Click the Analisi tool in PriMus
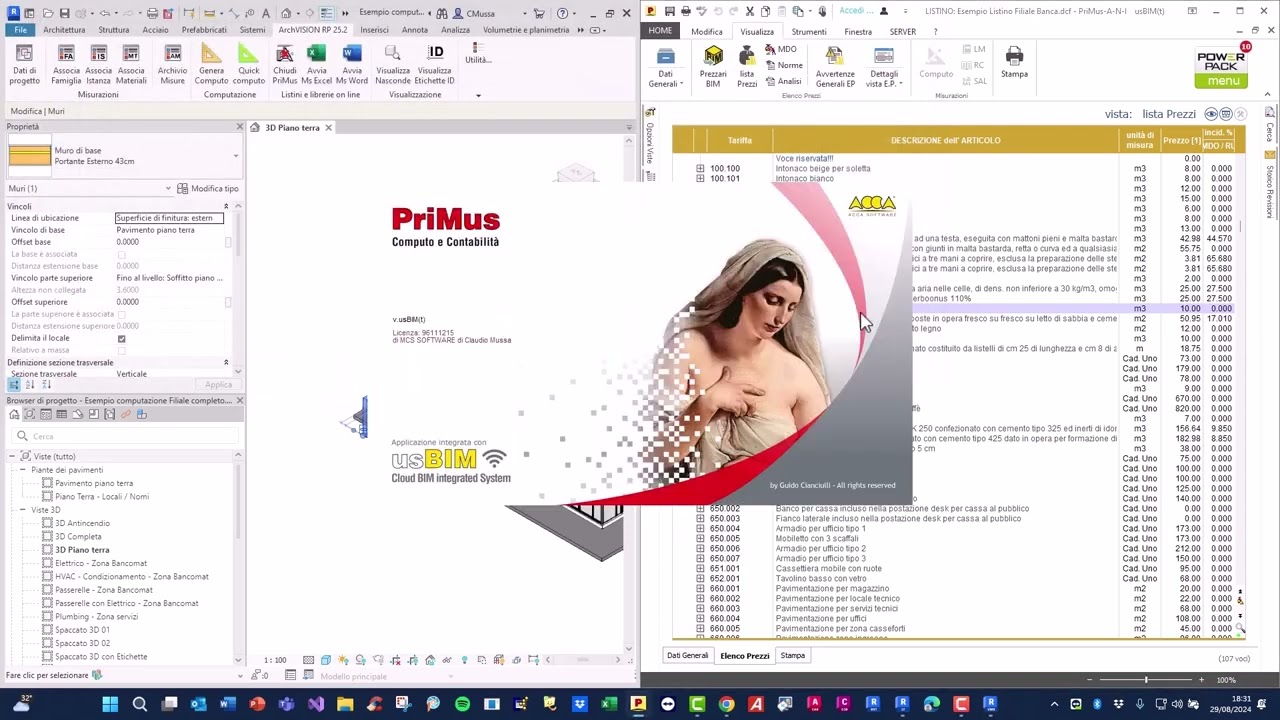Screen dimensions: 1280x720 783,81
